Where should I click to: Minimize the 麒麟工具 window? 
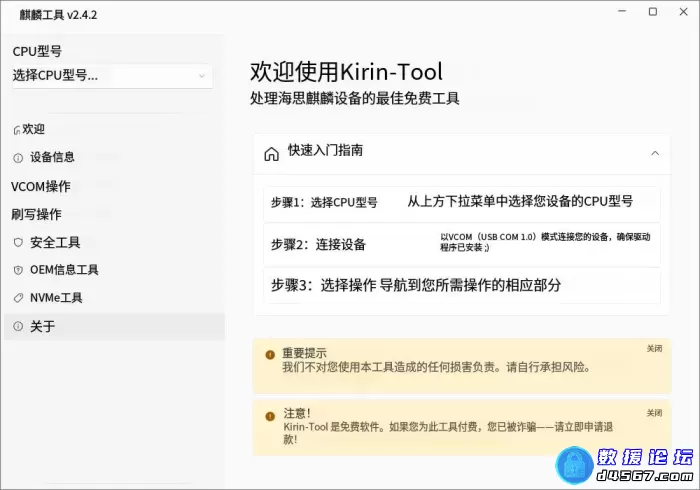tap(622, 12)
